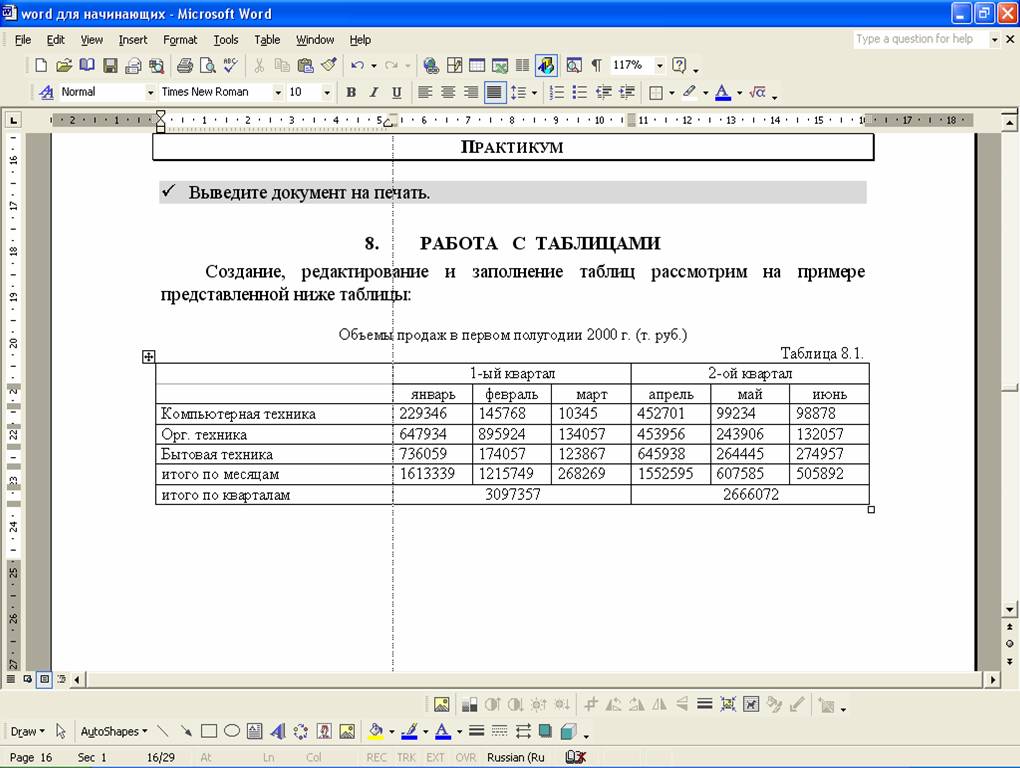Image resolution: width=1020 pixels, height=768 pixels.
Task: Insert diagram or organization chart
Action: (301, 732)
